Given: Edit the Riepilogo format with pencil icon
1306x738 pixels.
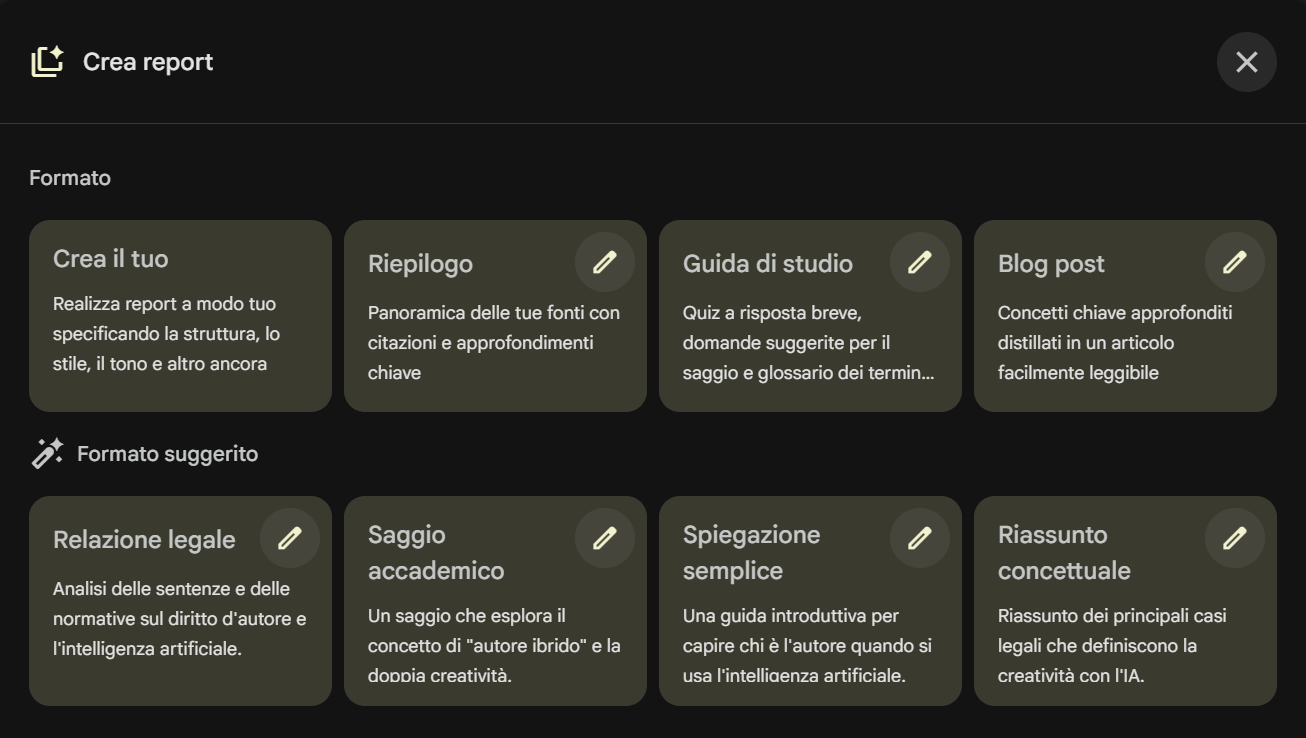Looking at the screenshot, I should [x=604, y=263].
